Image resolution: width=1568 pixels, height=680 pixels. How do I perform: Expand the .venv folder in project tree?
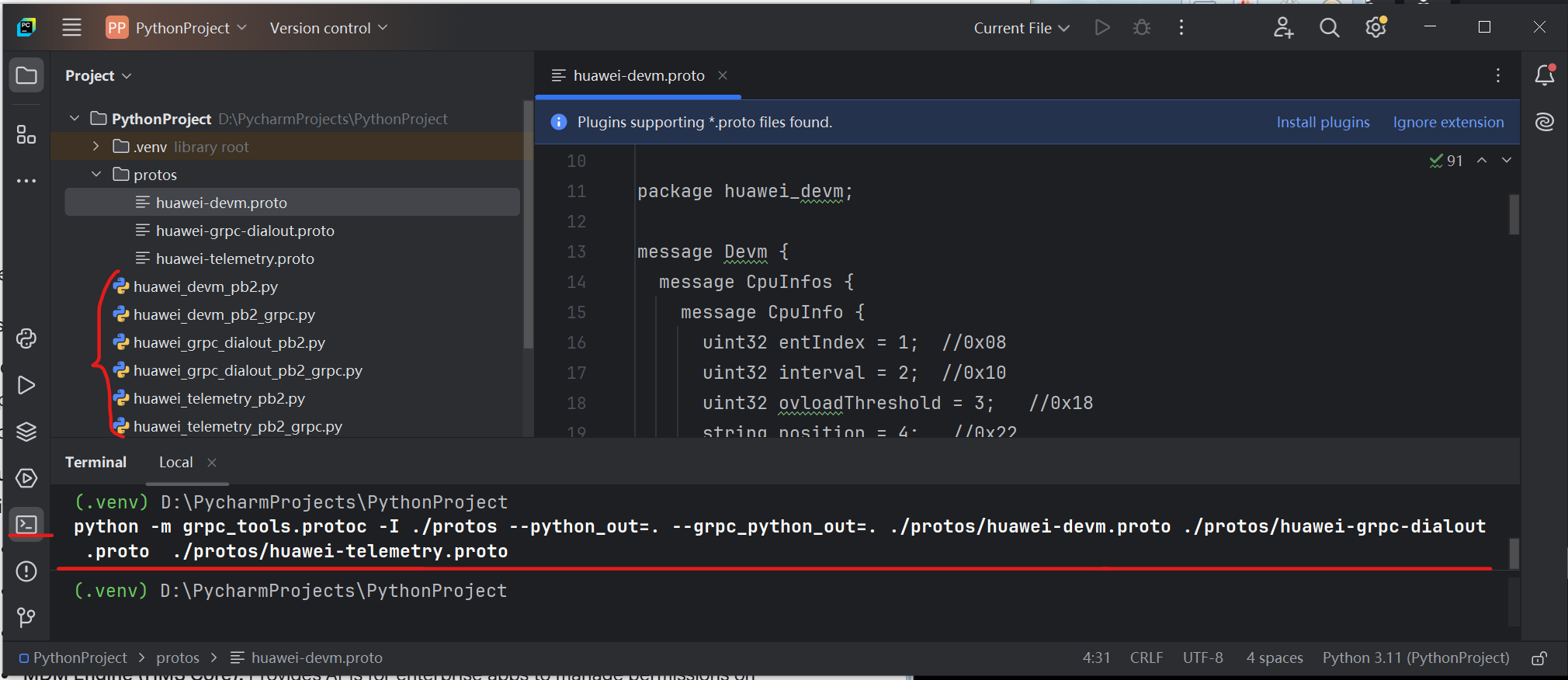[96, 147]
